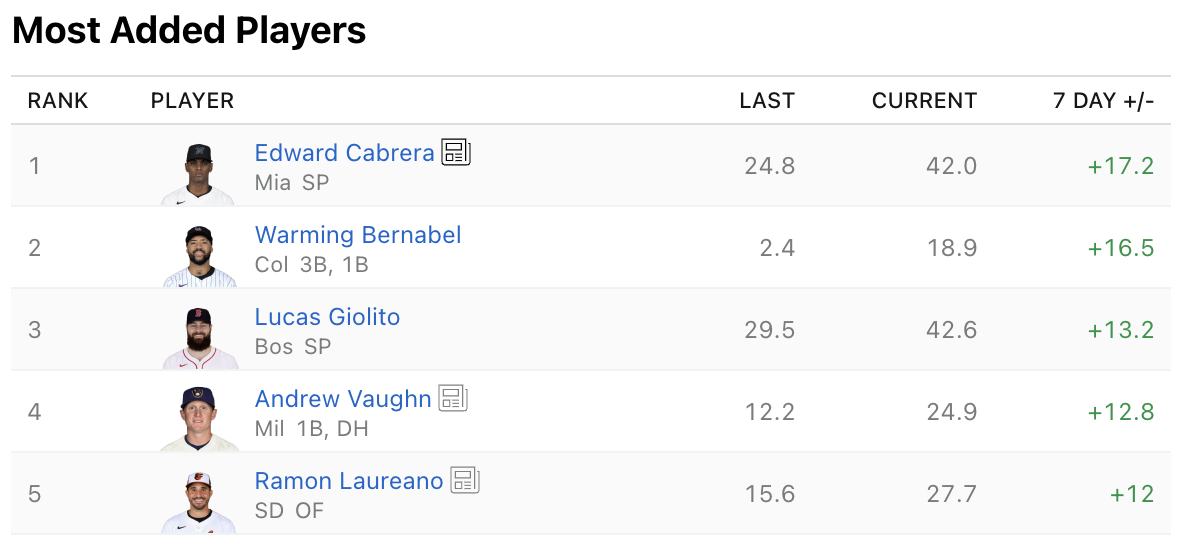Open news note icon beside Ramon Laureano
The height and width of the screenshot is (536, 1190).
tap(465, 480)
